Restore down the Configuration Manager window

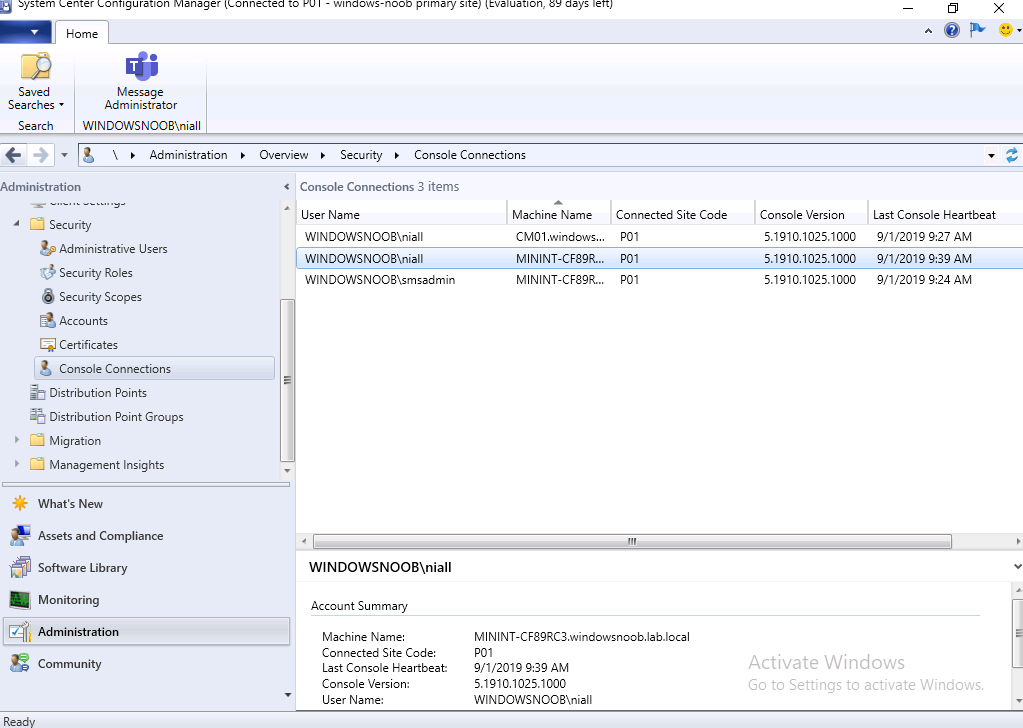(x=953, y=8)
